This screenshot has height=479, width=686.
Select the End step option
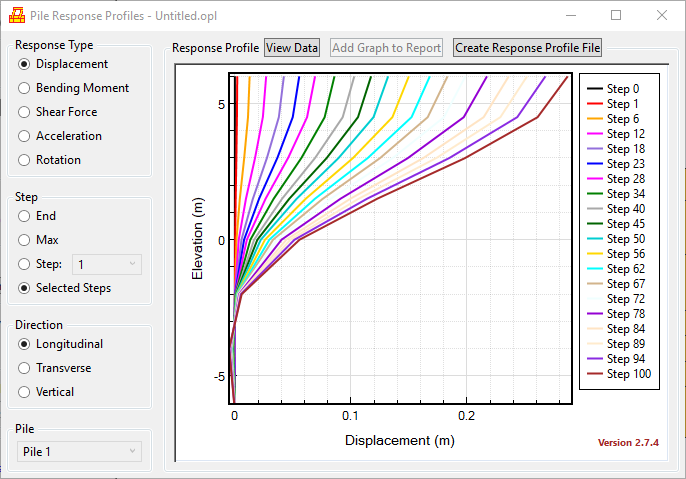point(25,216)
